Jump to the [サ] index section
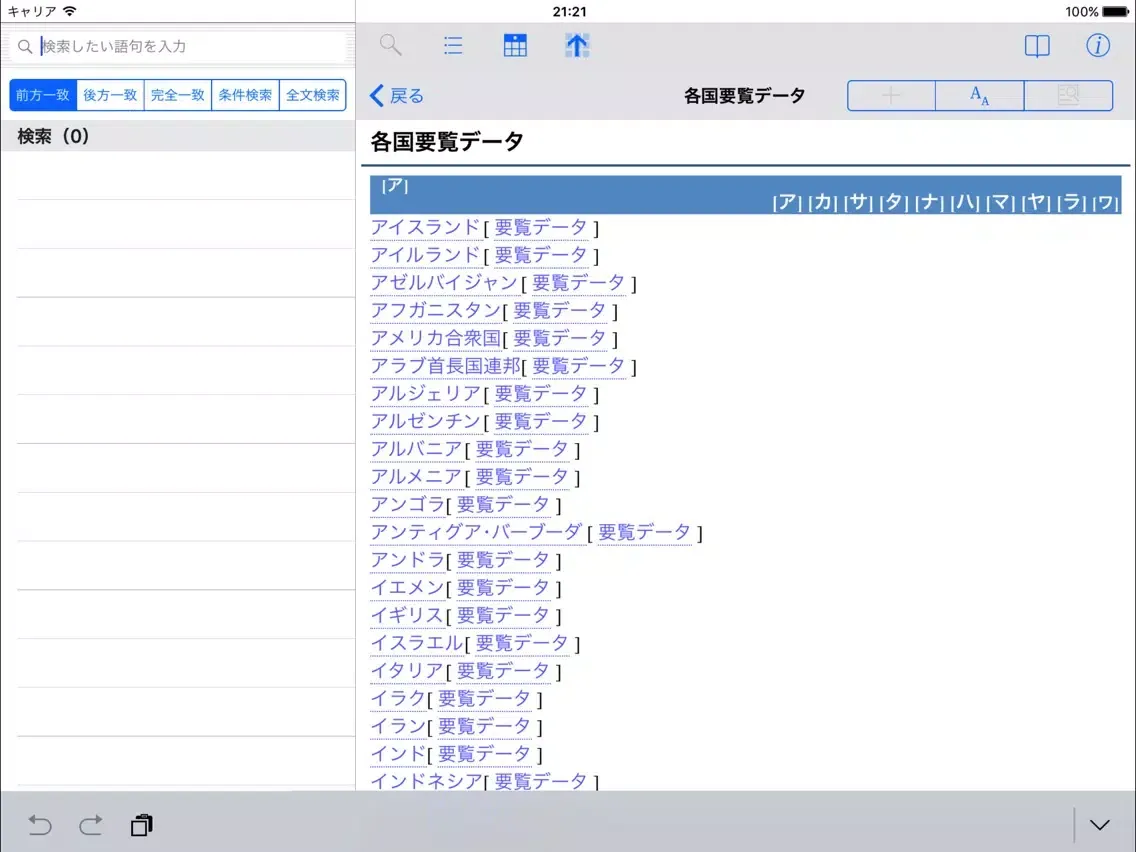The image size is (1136, 852). [858, 202]
